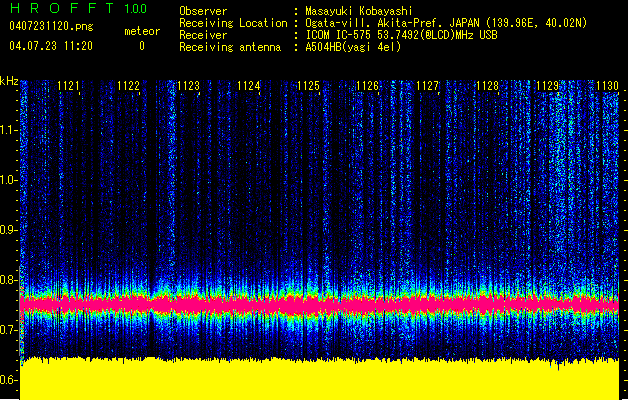Viewport: 629px width, 400px height.
Task: Click the 1.1 kHz axis label
Action: pyautogui.click(x=9, y=130)
